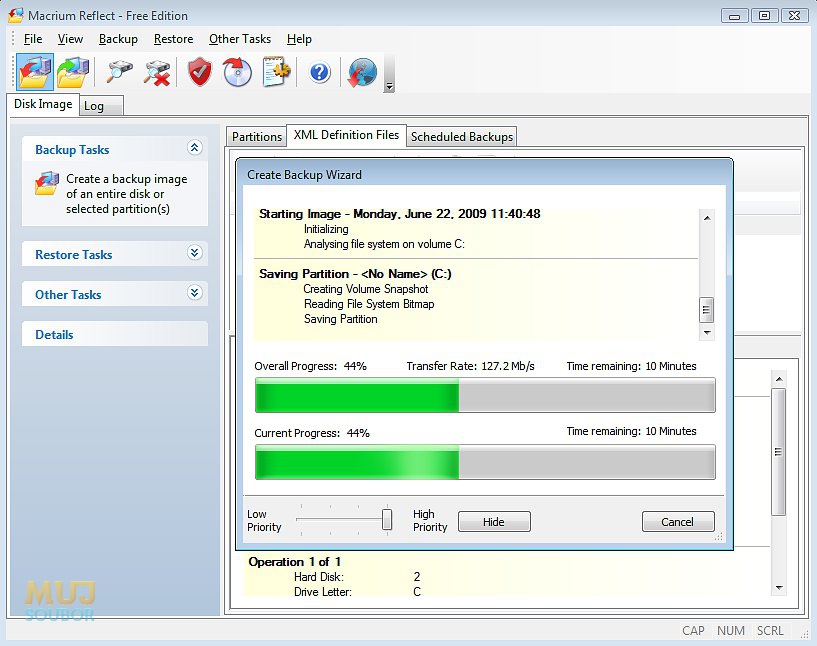Click the verify image red shield icon
Image resolution: width=817 pixels, height=646 pixels.
[200, 72]
